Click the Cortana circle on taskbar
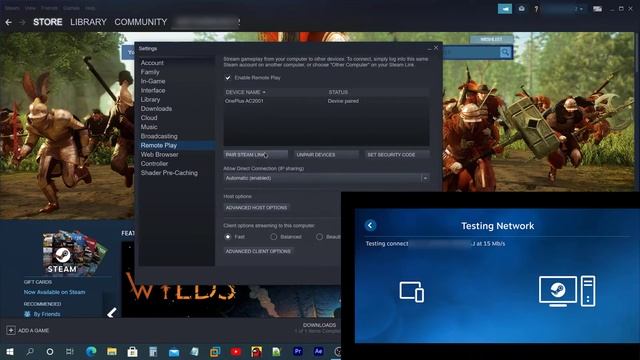This screenshot has height=360, width=640. [x=50, y=351]
